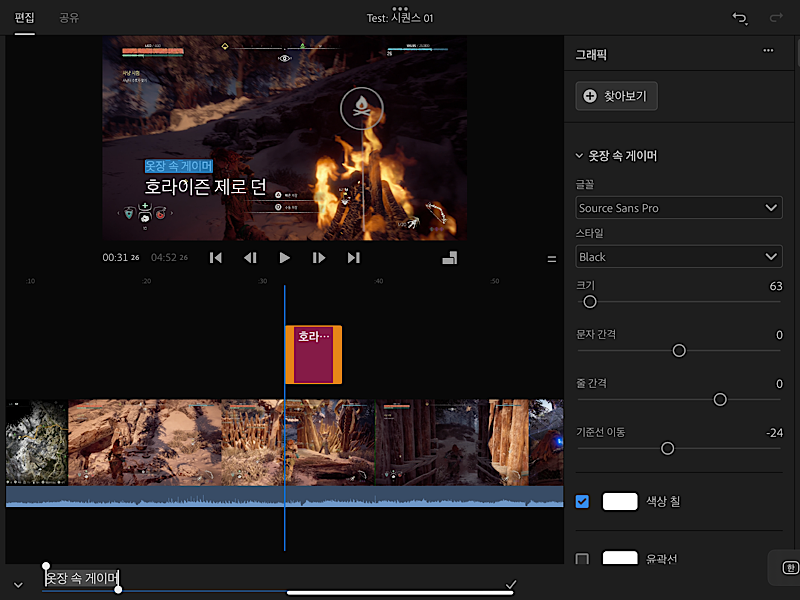Open the 글꼴 Source Sans Pro dropdown

tap(679, 208)
